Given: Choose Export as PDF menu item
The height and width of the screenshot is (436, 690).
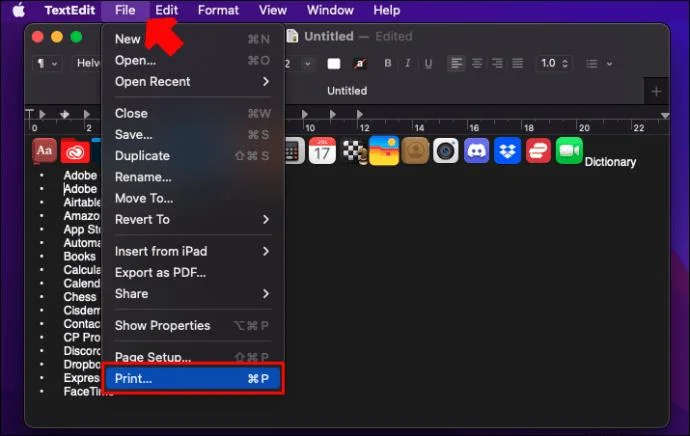Looking at the screenshot, I should coord(193,272).
